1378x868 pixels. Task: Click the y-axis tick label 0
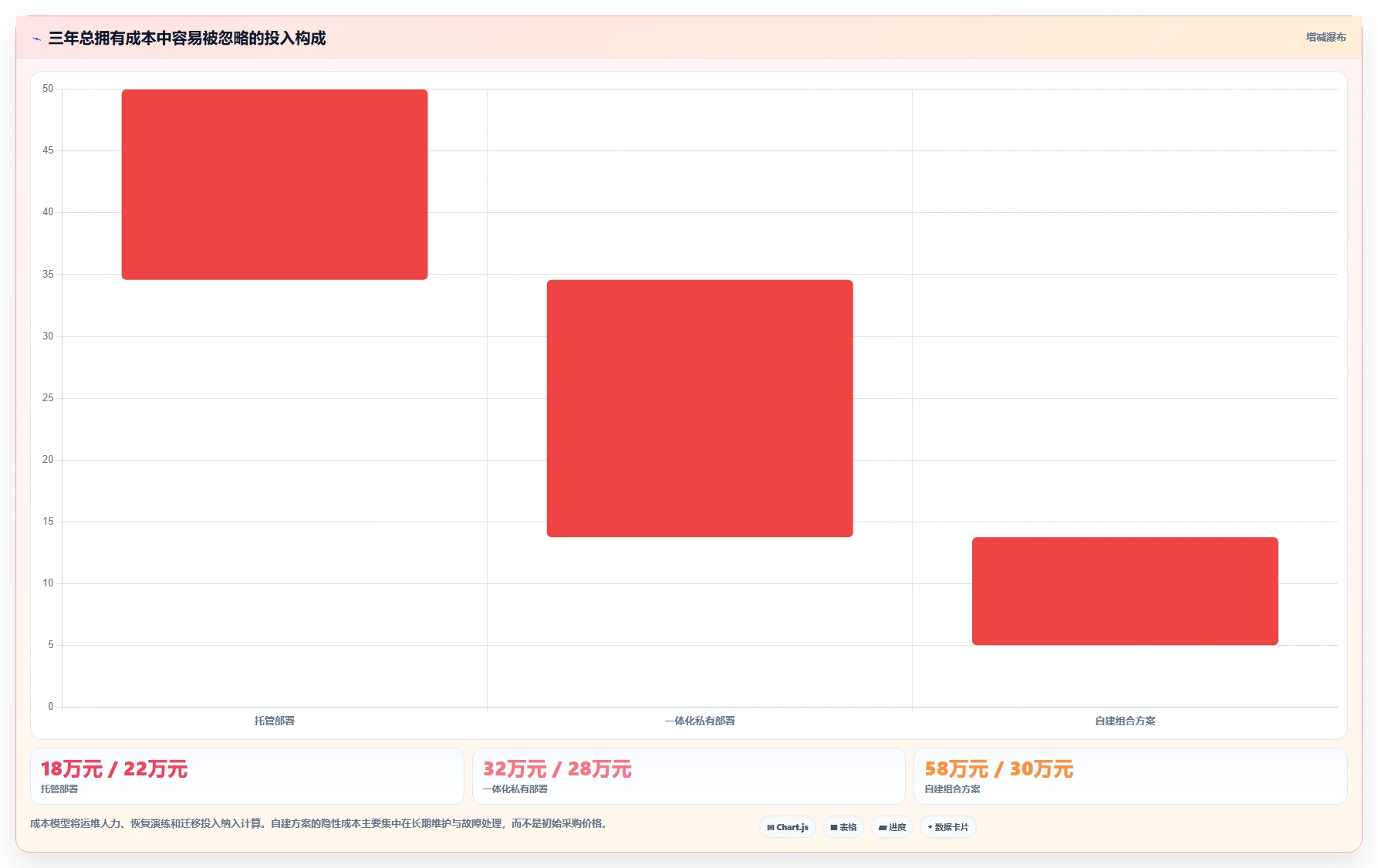pyautogui.click(x=51, y=707)
